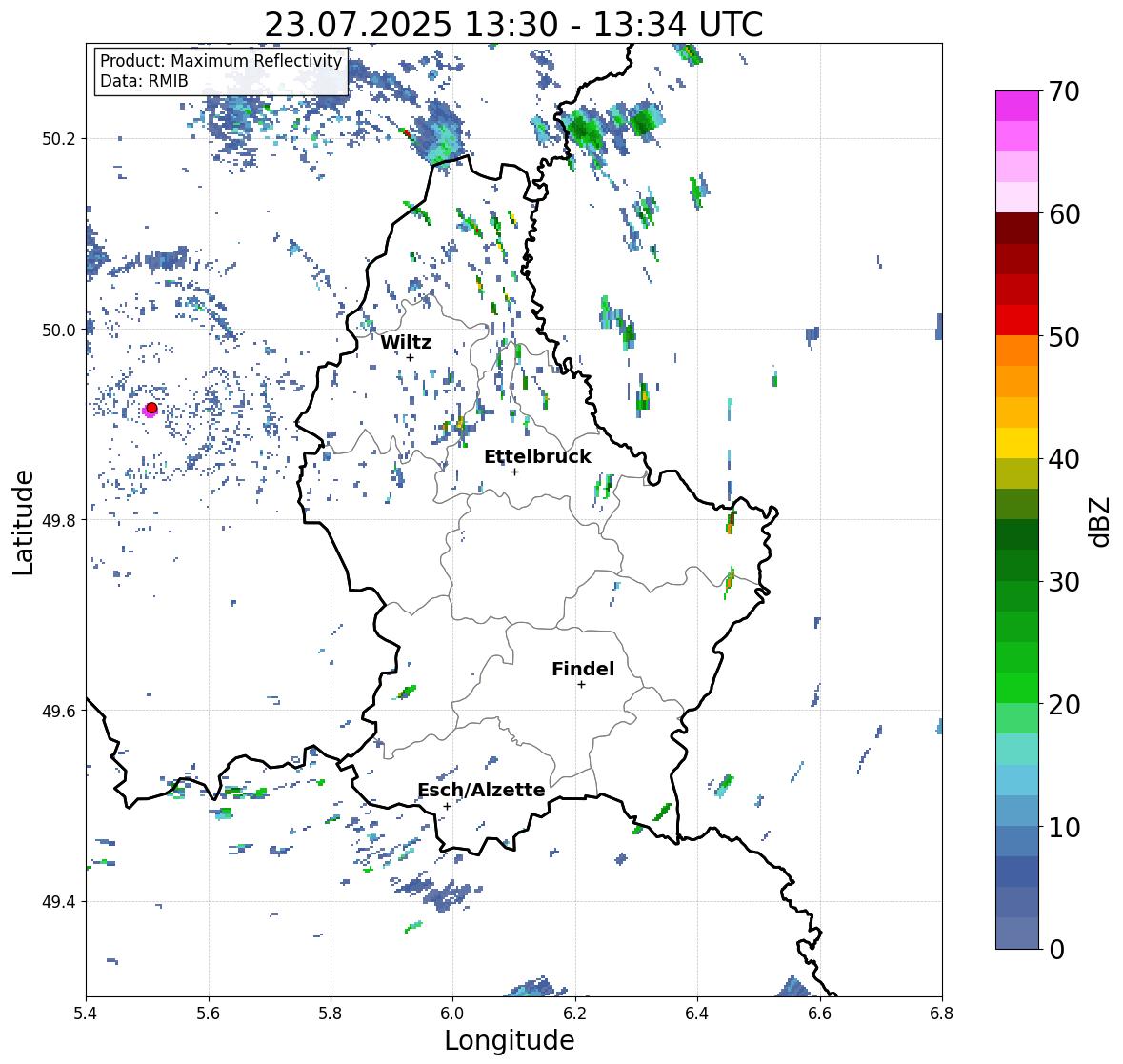Viewport: 1123px width, 1064px height.
Task: Click the red radar location marker
Action: point(151,408)
